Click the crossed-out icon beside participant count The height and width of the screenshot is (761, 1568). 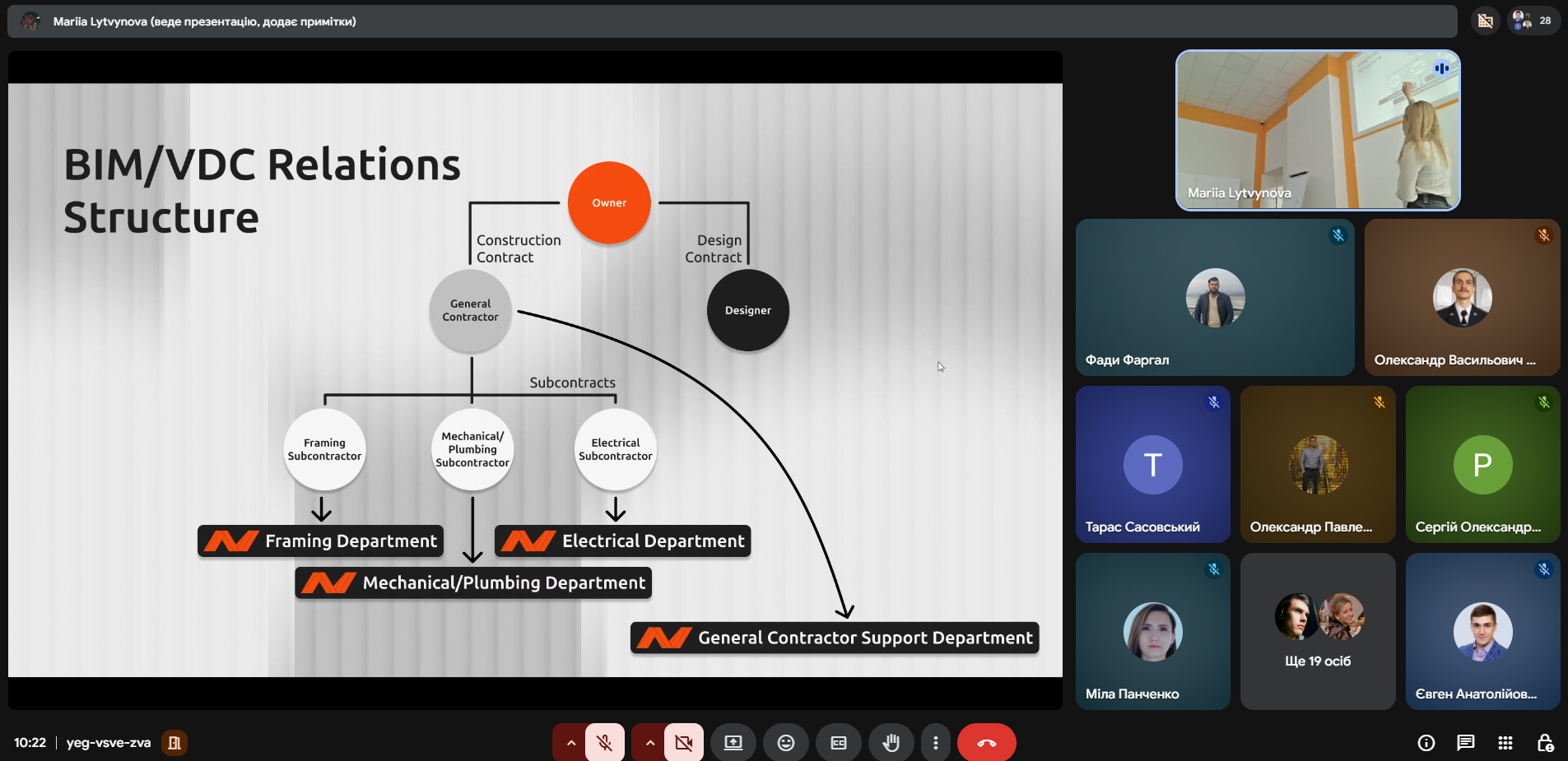(1486, 21)
